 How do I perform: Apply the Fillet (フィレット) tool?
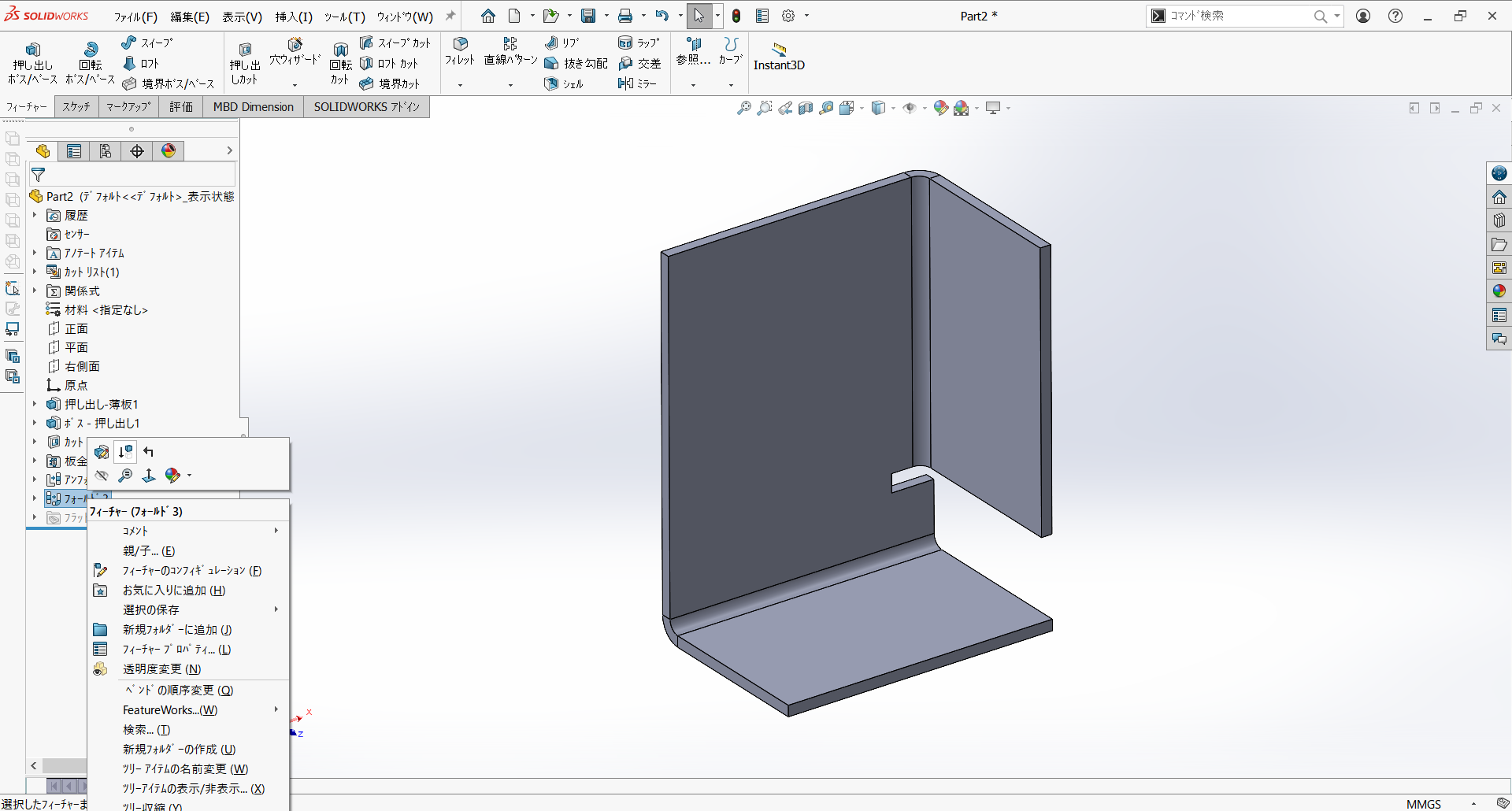(460, 51)
